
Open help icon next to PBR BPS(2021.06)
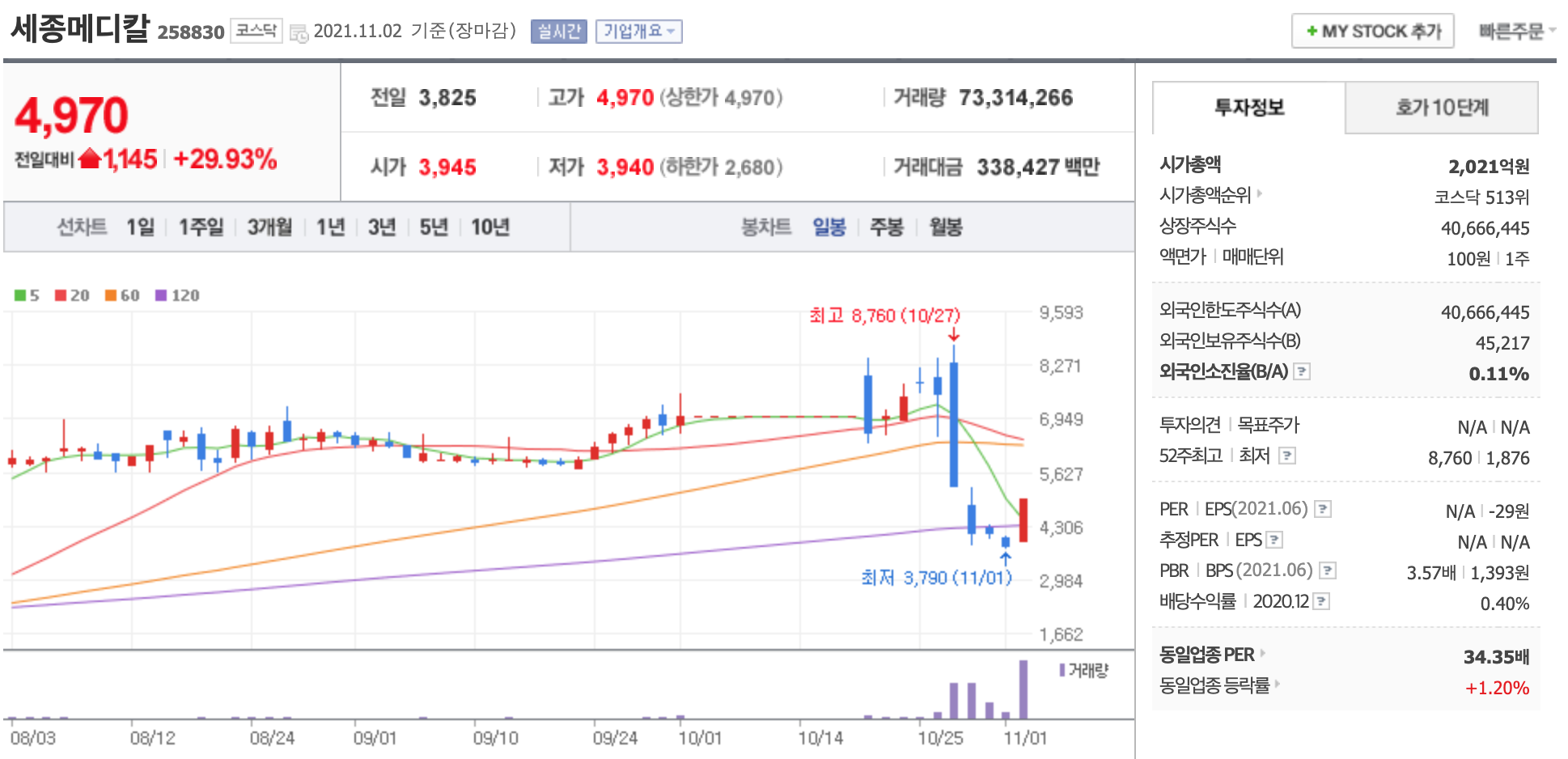tap(1328, 570)
